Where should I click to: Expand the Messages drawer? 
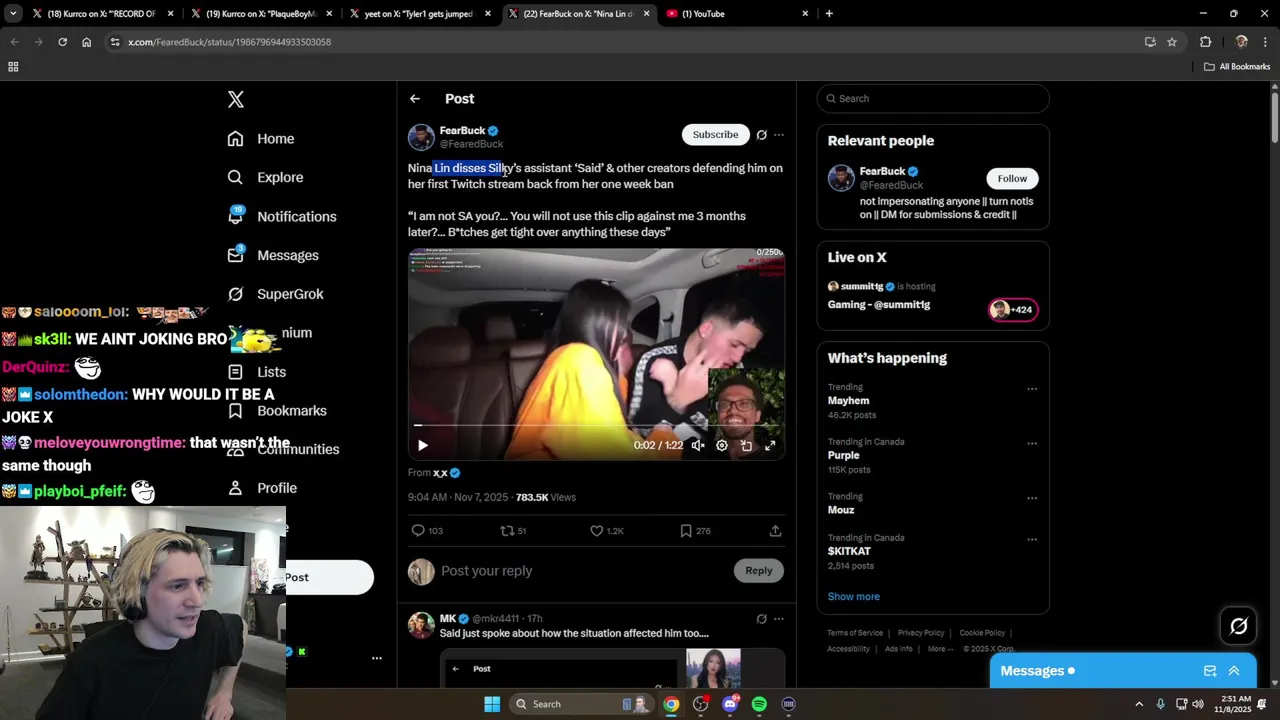click(x=1234, y=671)
